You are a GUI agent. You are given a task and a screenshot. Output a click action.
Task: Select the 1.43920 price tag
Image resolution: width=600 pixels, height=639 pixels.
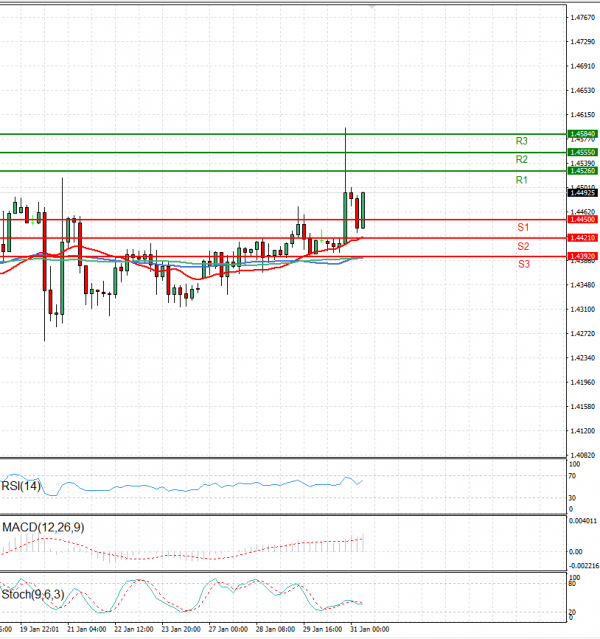582,256
